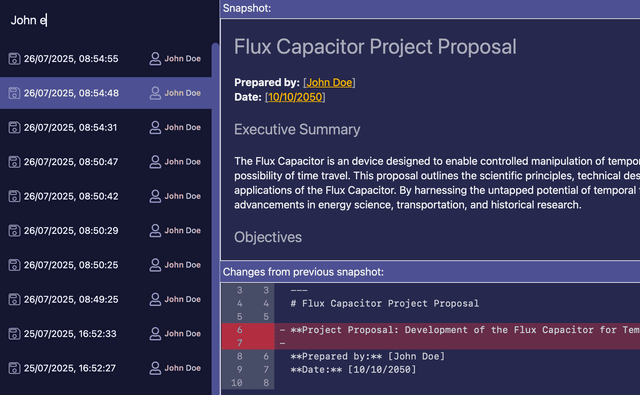This screenshot has height=395, width=640.
Task: Open the 10/10/2050 date link
Action: [x=295, y=97]
